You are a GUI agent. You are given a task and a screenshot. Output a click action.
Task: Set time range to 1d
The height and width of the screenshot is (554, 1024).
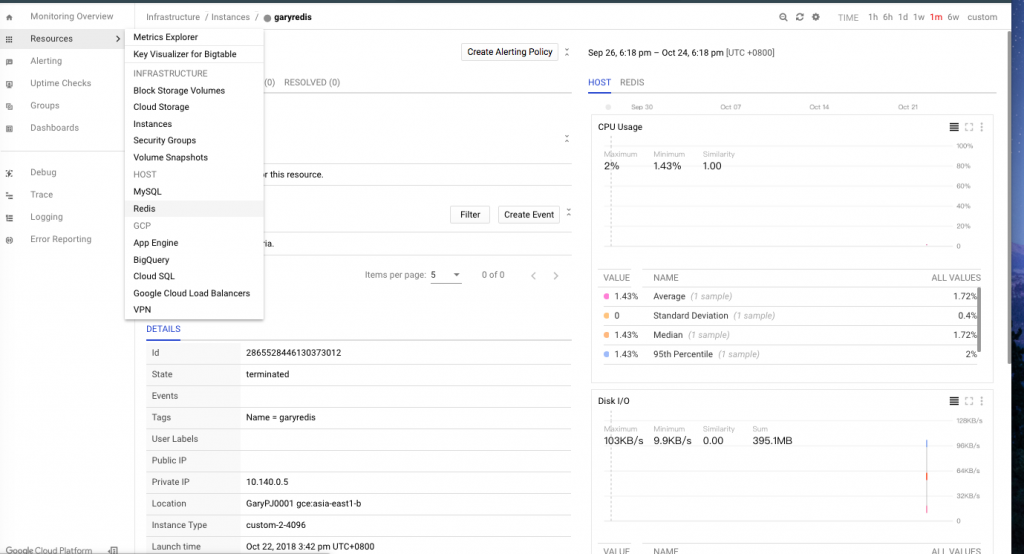point(903,17)
